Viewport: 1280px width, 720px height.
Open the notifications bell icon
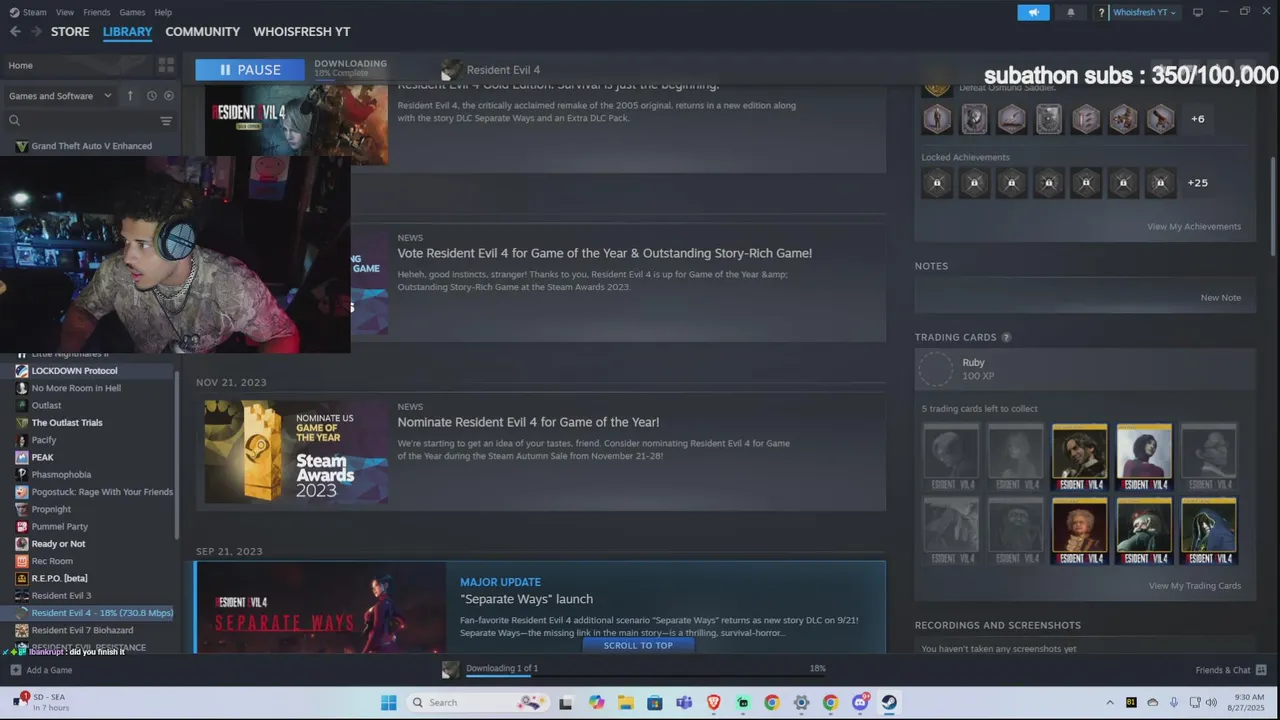pyautogui.click(x=1071, y=12)
